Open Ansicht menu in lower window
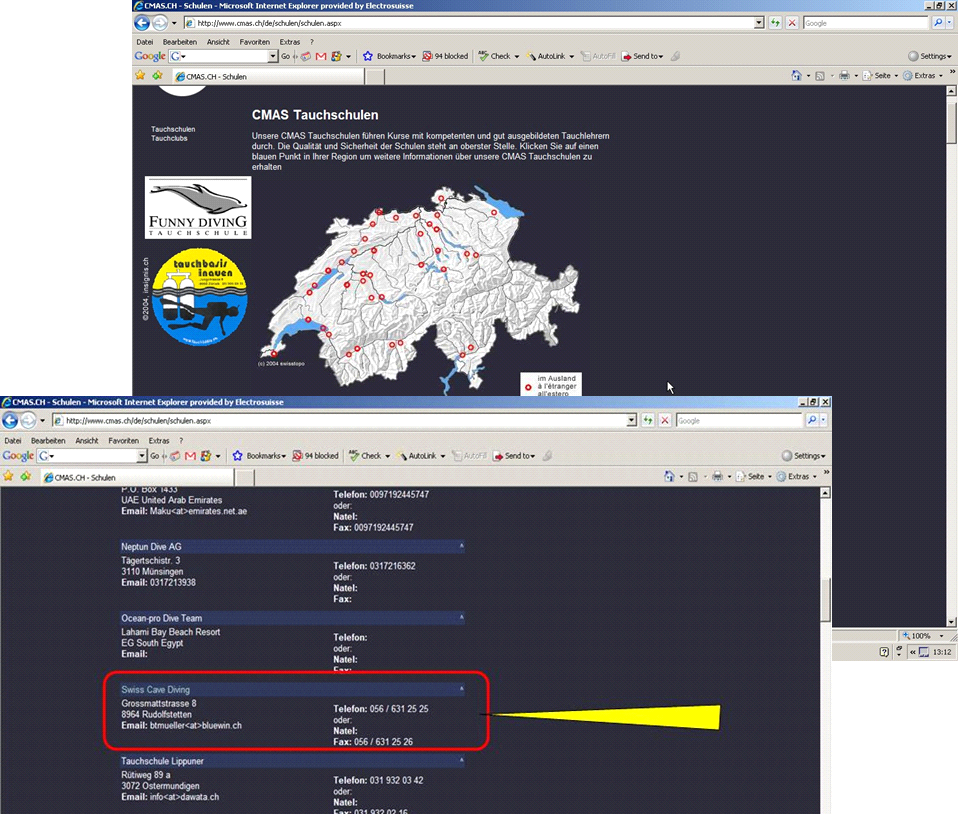959x815 pixels. pos(87,441)
